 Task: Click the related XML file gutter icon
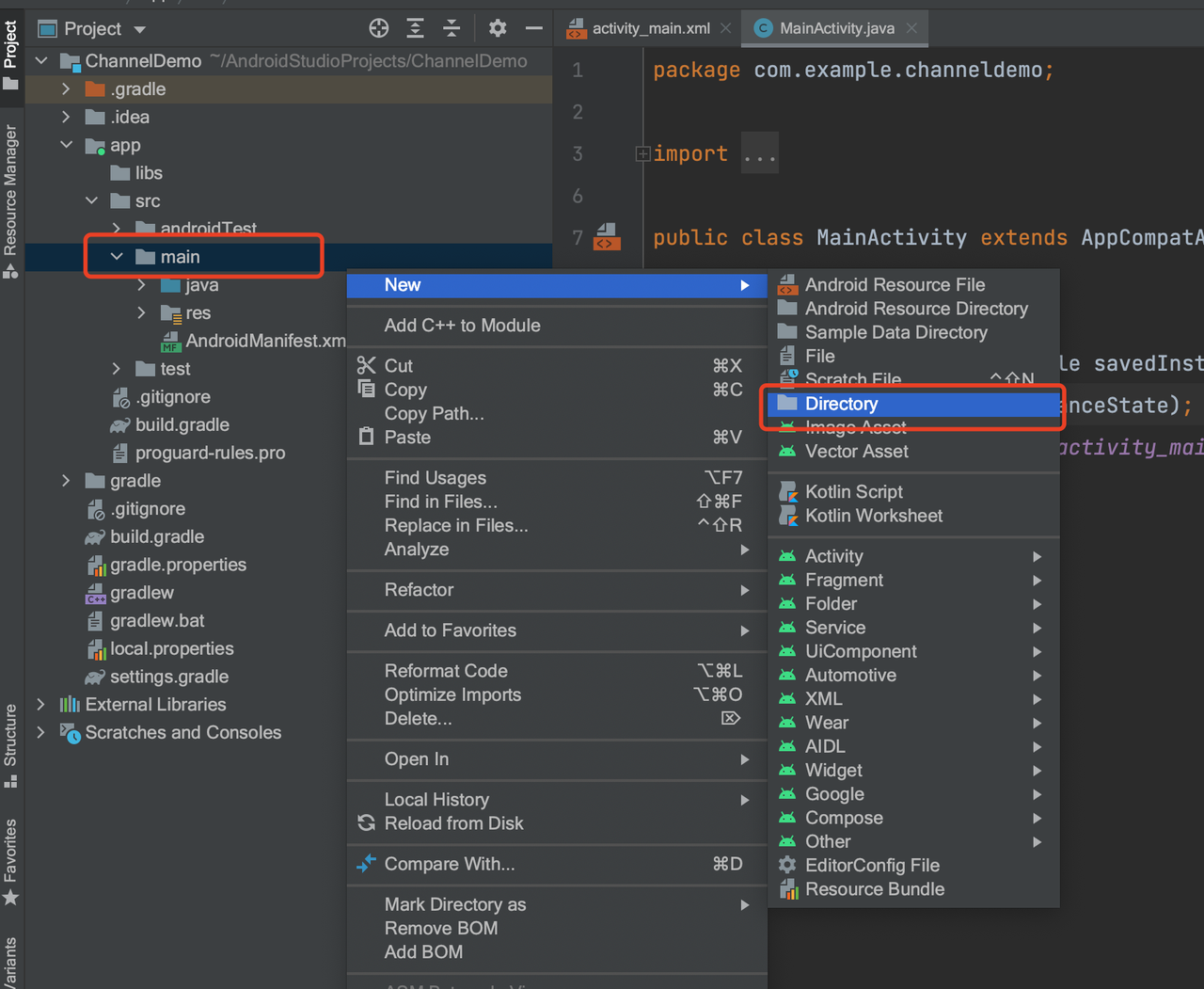[607, 237]
